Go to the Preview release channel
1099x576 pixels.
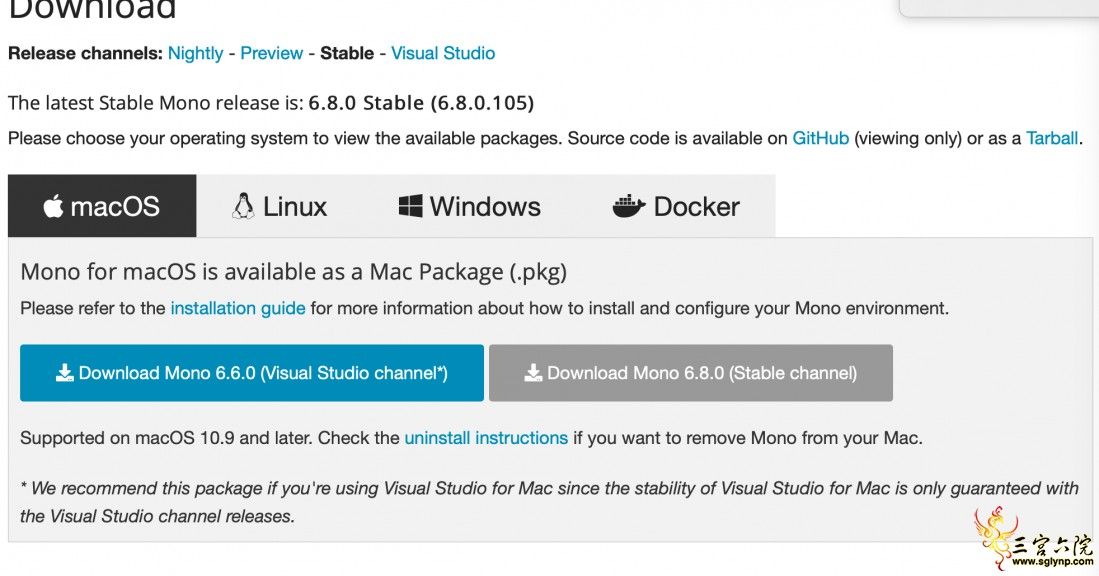[272, 53]
